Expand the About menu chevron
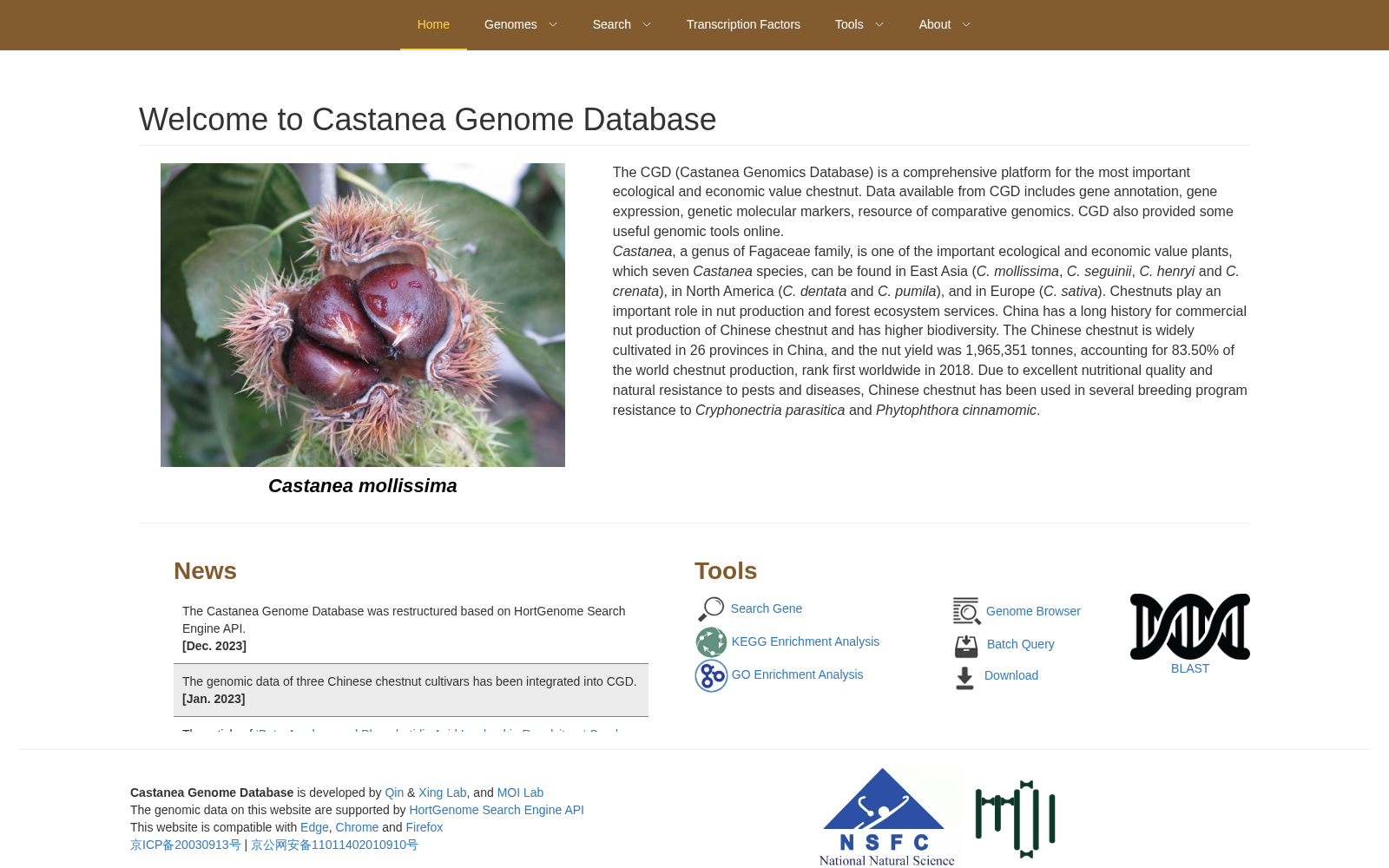 pyautogui.click(x=966, y=24)
